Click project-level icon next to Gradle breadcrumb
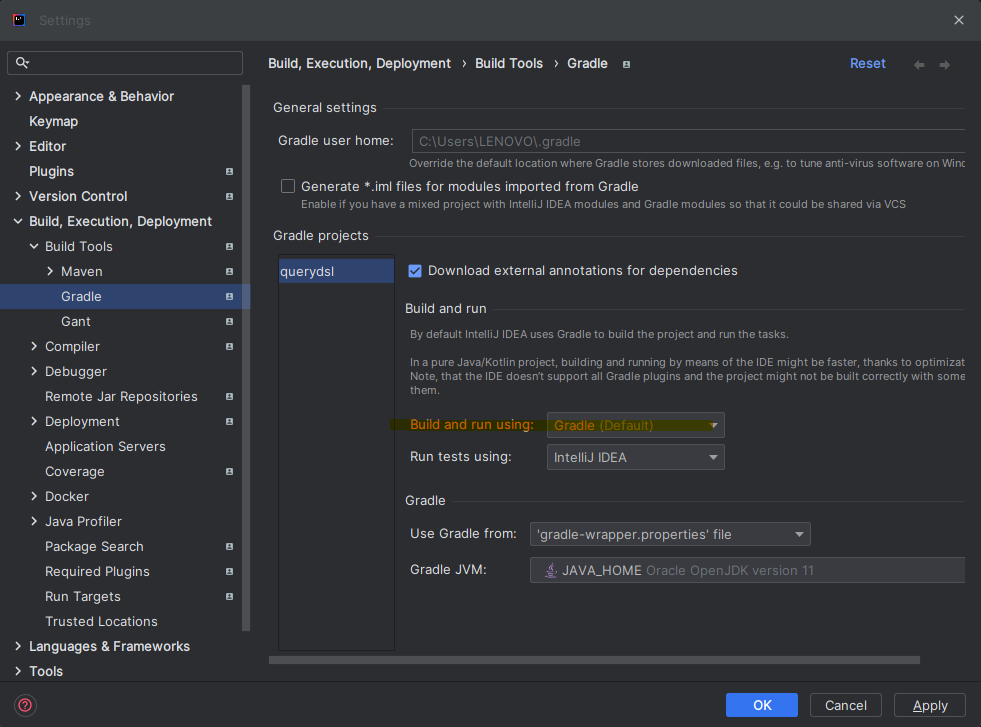Viewport: 981px width, 727px height. tap(626, 64)
